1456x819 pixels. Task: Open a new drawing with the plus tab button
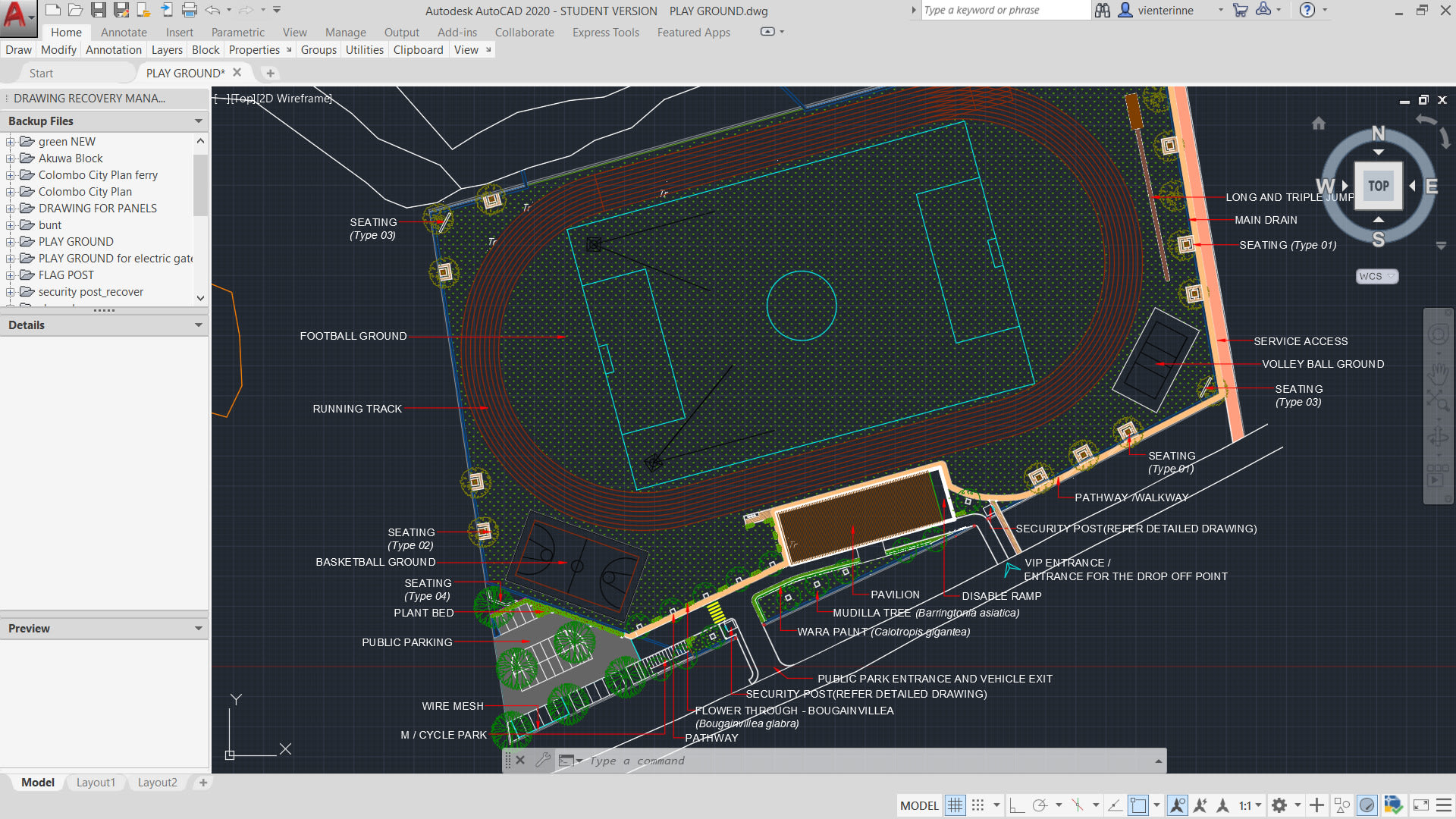tap(270, 73)
